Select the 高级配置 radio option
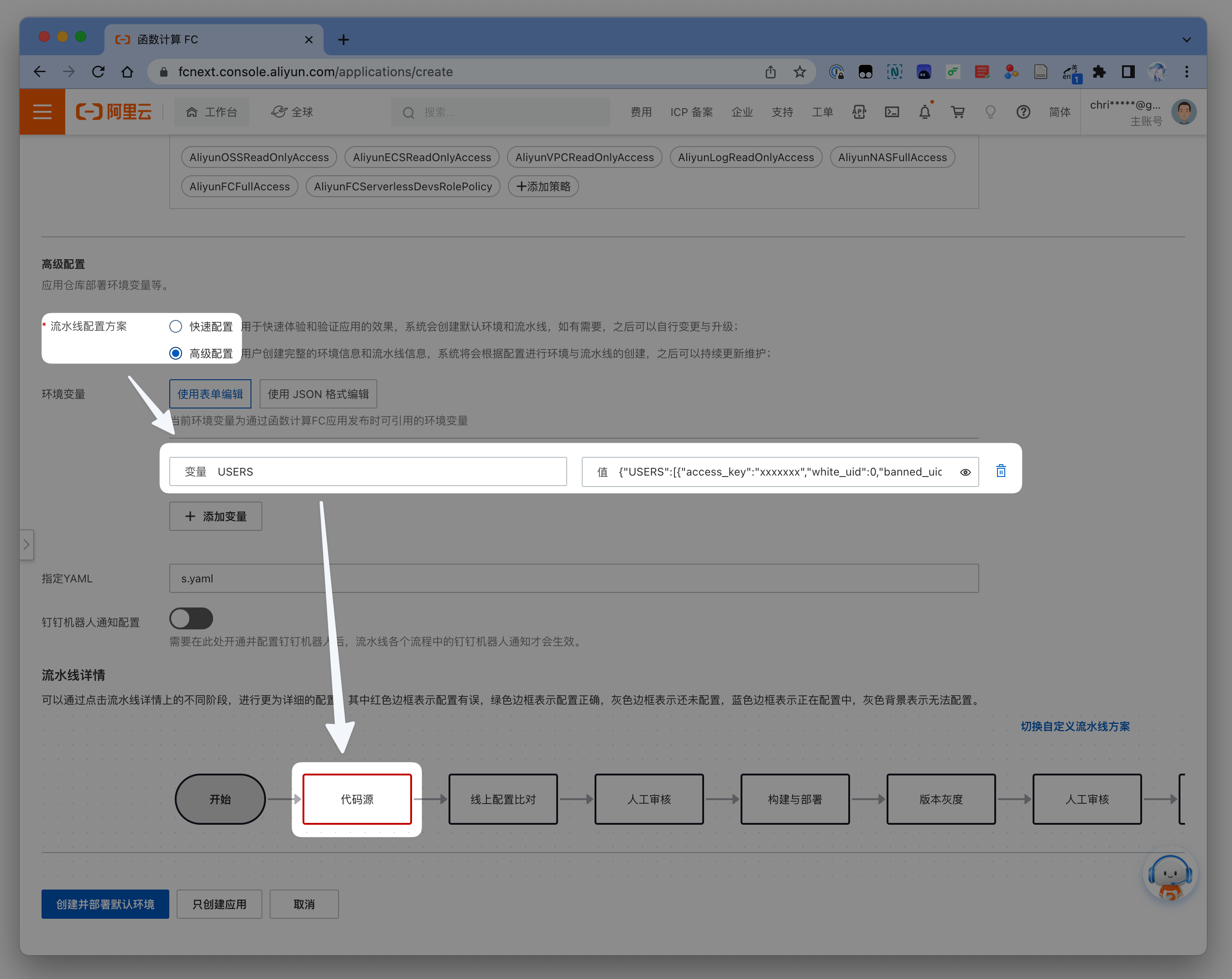 pyautogui.click(x=176, y=353)
